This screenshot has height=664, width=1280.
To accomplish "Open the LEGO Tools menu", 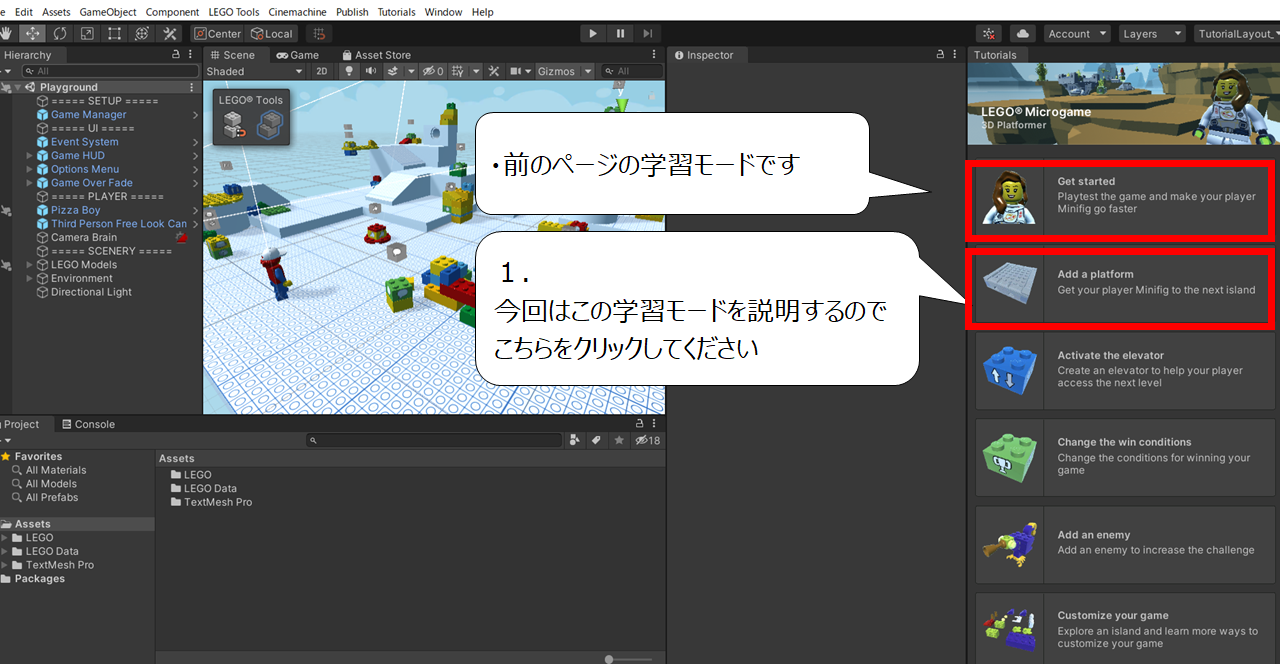I will (x=233, y=12).
